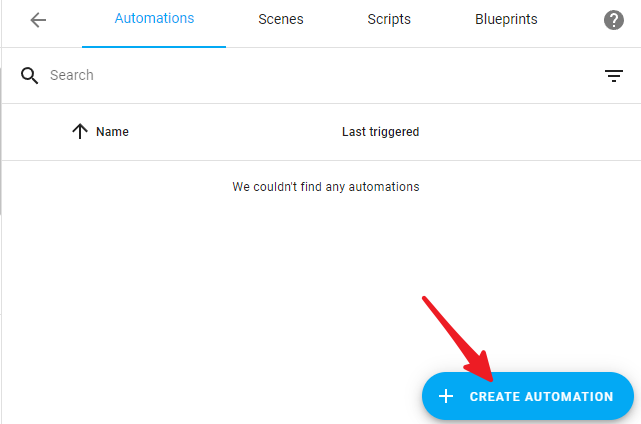Click the upward sort arrow beside Name
The height and width of the screenshot is (424, 641).
coord(80,131)
